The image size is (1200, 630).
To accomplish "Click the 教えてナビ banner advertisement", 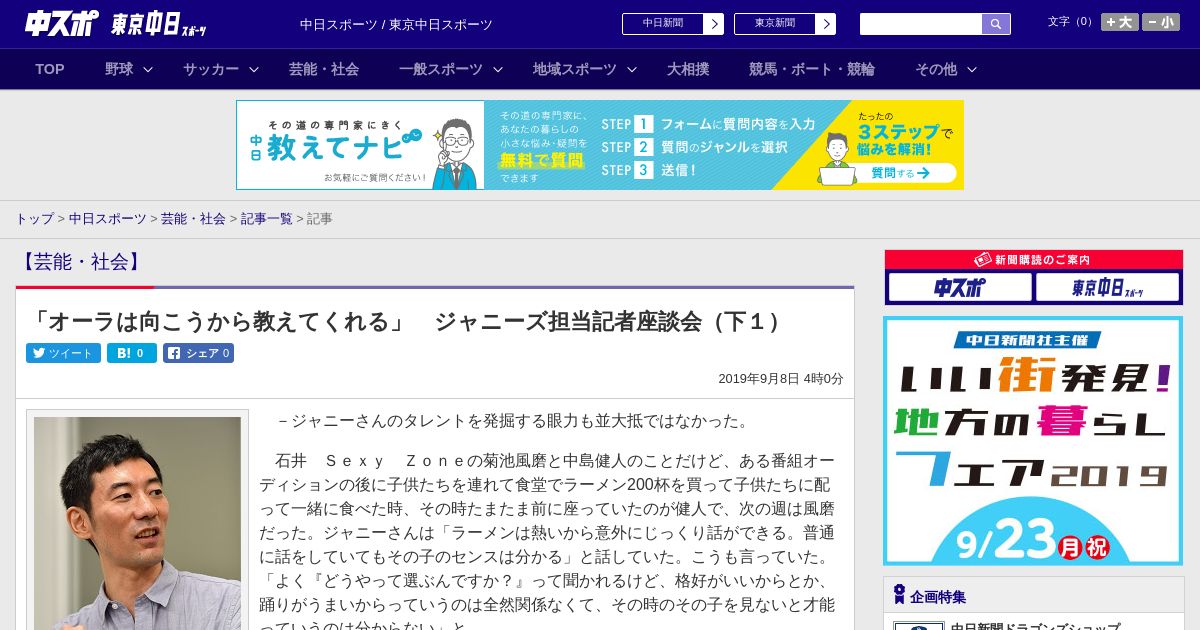I will 600,145.
